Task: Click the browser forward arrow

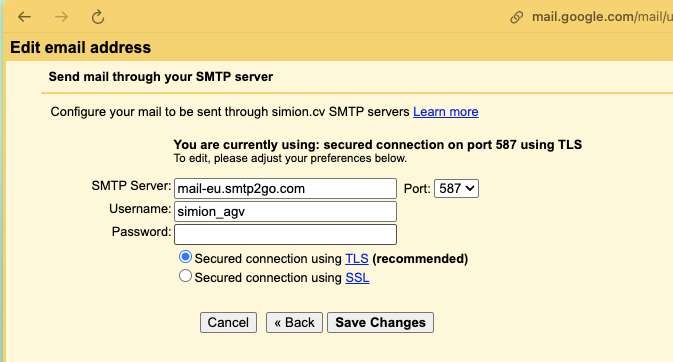Action: 61,17
